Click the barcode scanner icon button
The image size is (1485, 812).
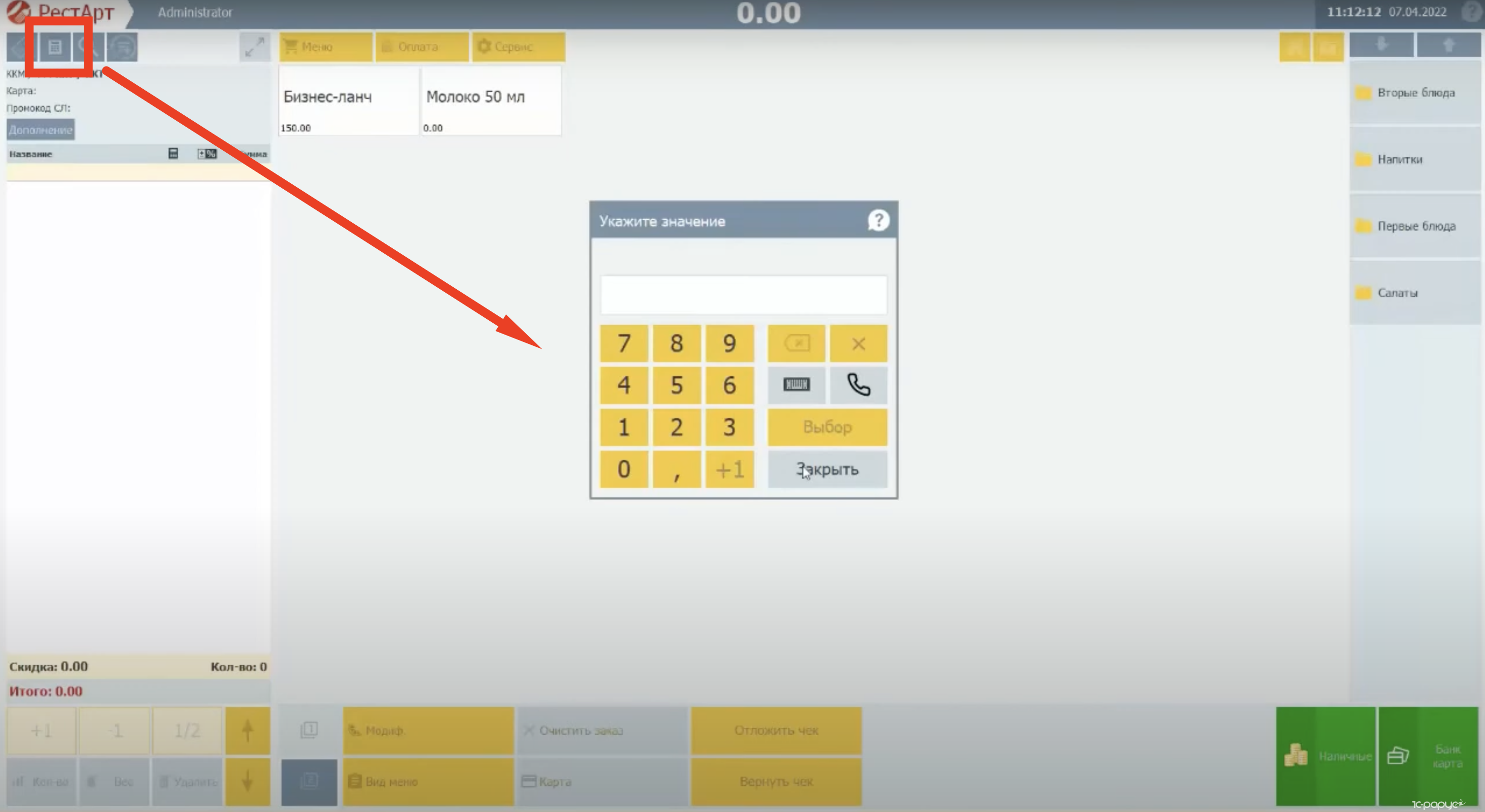click(x=796, y=385)
